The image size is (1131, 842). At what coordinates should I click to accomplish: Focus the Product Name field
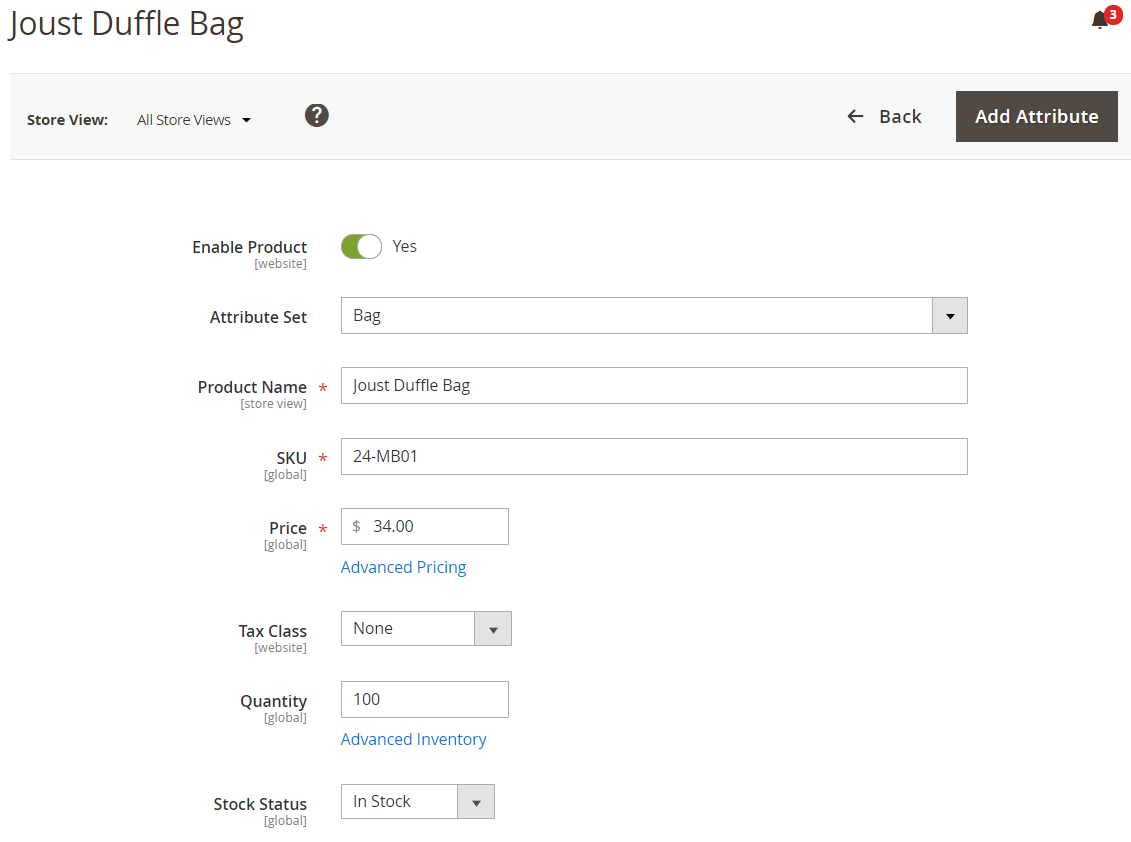point(654,385)
